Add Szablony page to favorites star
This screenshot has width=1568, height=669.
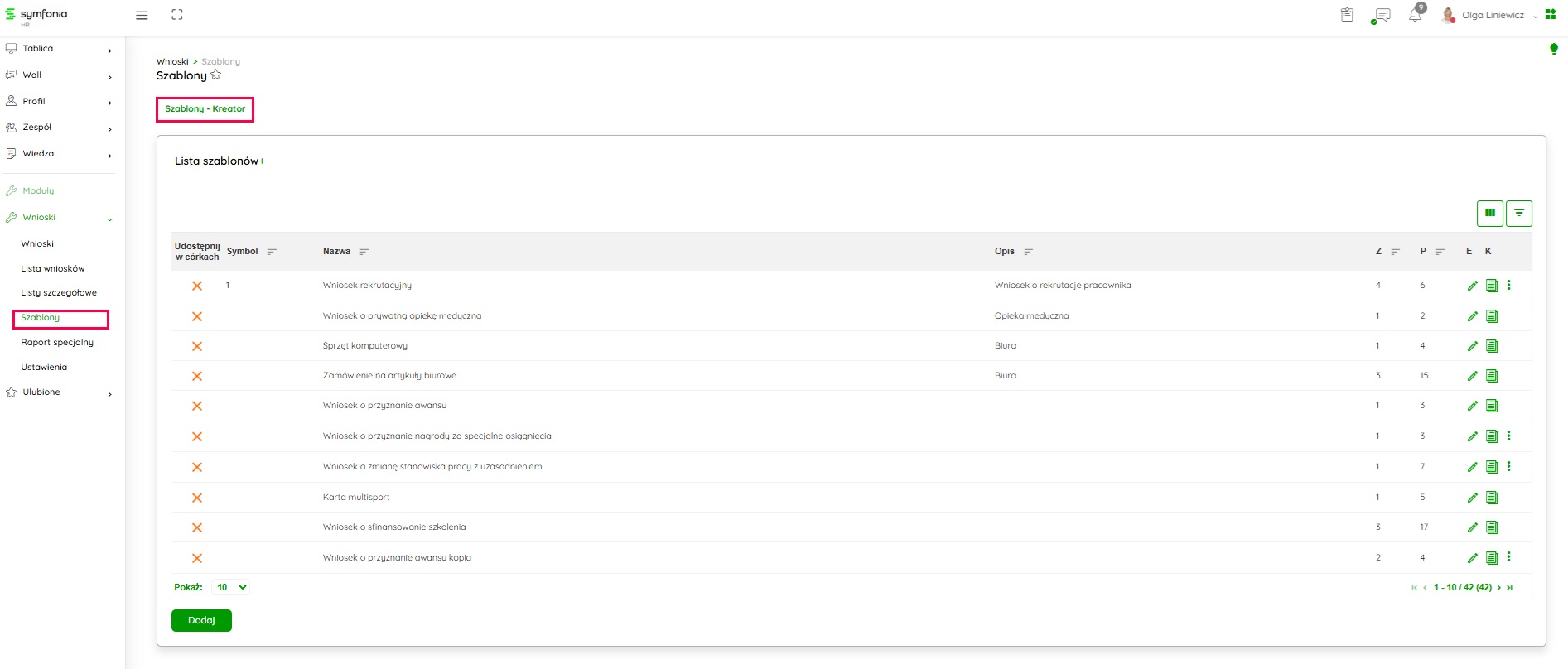click(216, 75)
